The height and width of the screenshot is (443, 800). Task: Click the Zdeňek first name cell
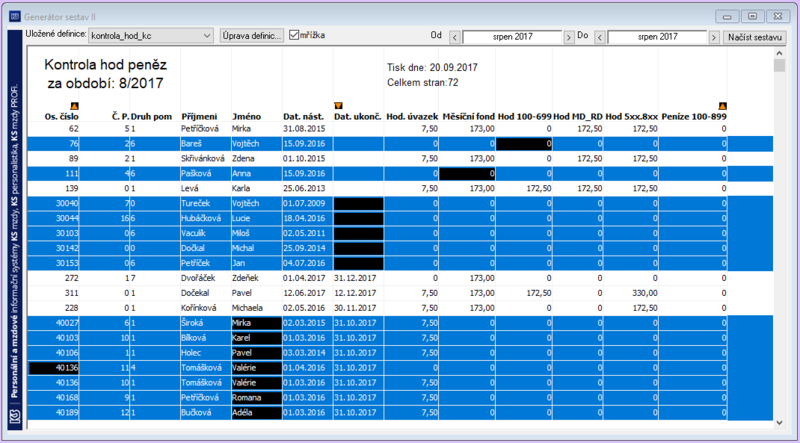256,278
